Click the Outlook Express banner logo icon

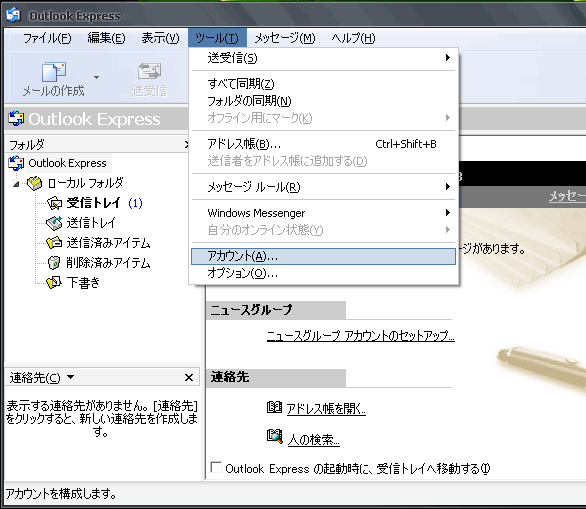(x=16, y=119)
